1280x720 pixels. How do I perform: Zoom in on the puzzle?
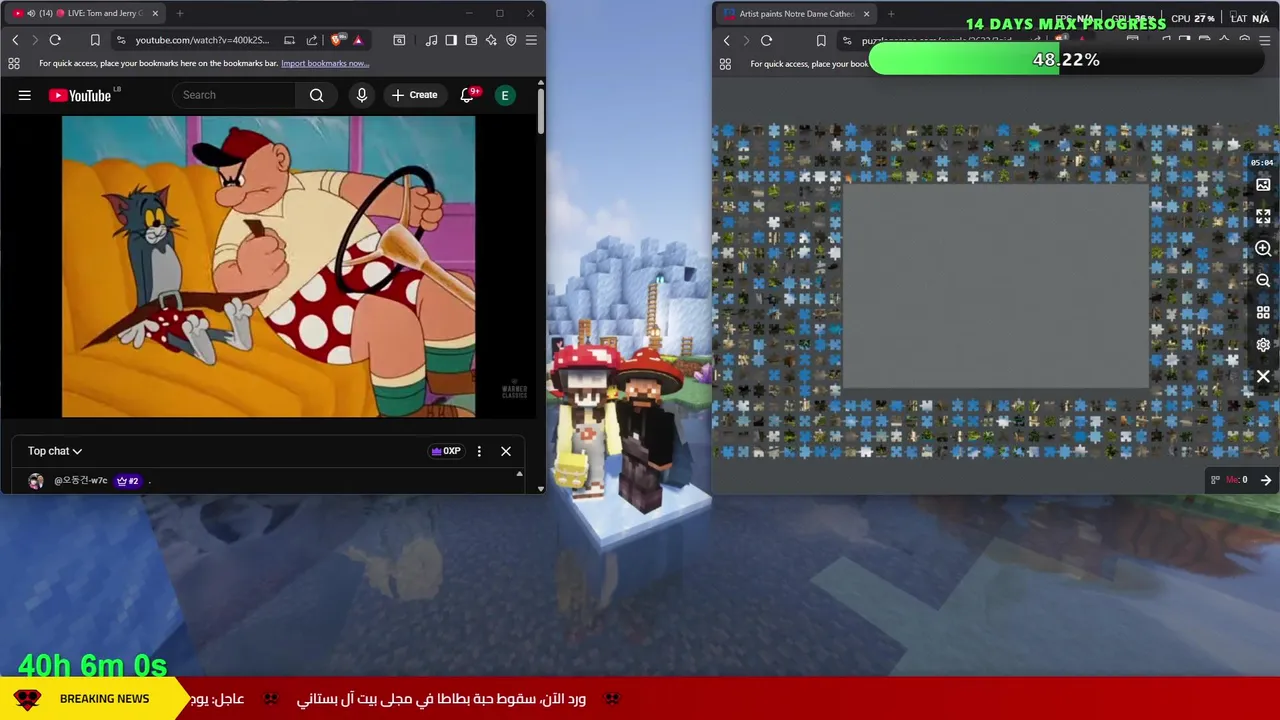[x=1263, y=248]
